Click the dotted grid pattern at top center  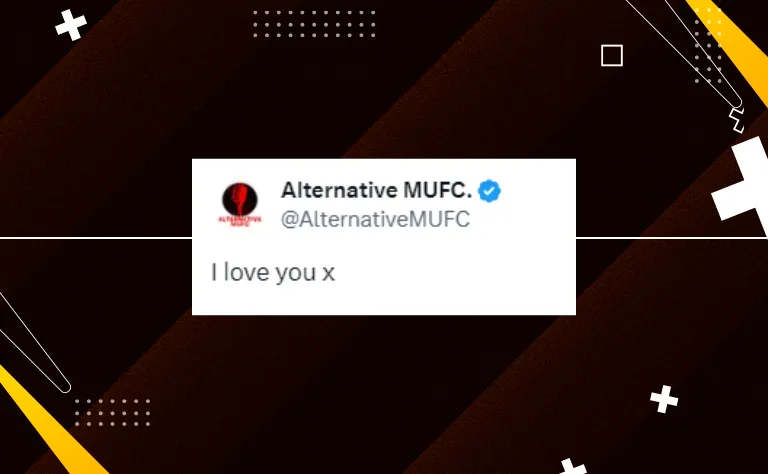(x=314, y=24)
